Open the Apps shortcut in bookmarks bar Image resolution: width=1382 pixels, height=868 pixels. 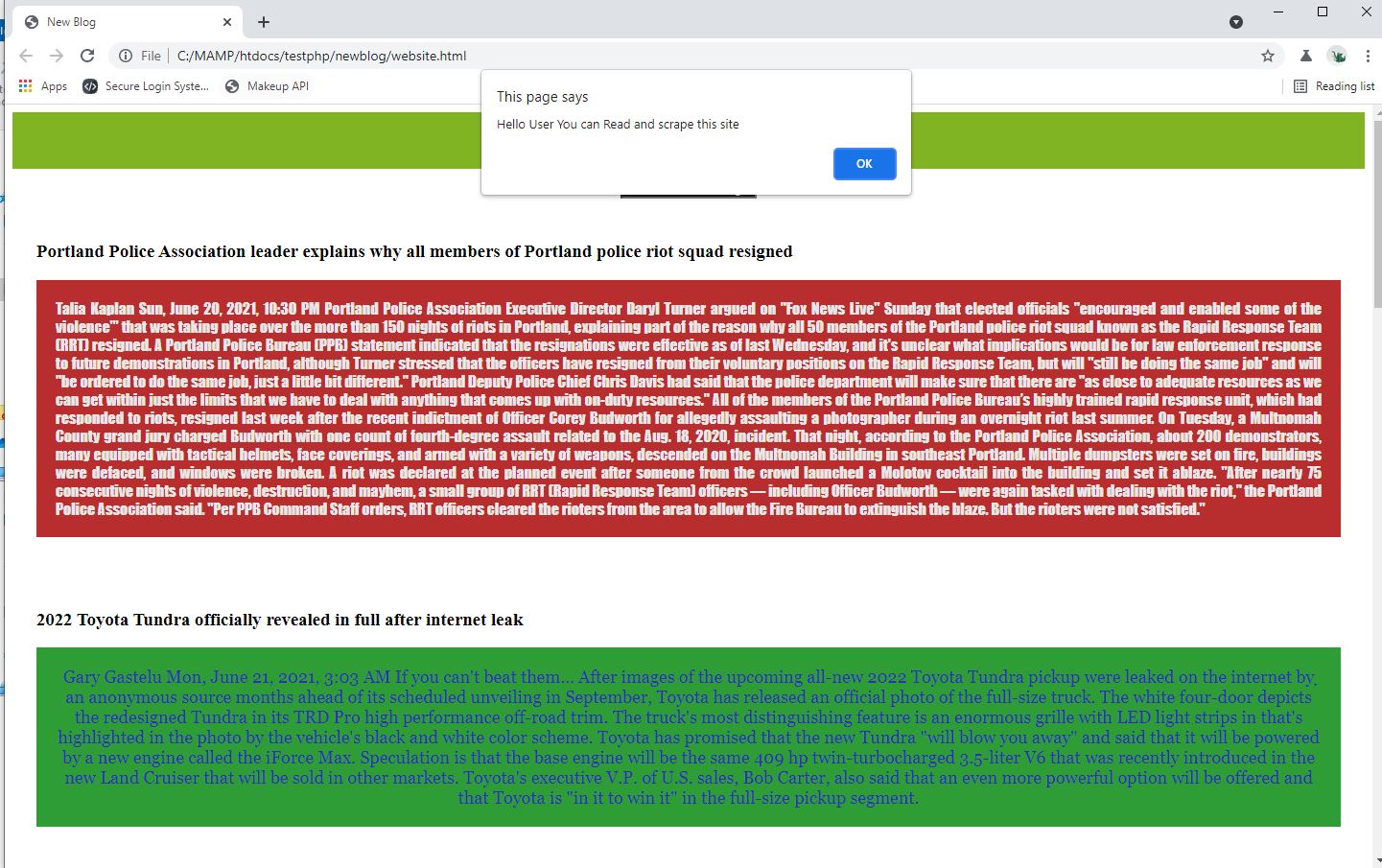click(x=43, y=86)
